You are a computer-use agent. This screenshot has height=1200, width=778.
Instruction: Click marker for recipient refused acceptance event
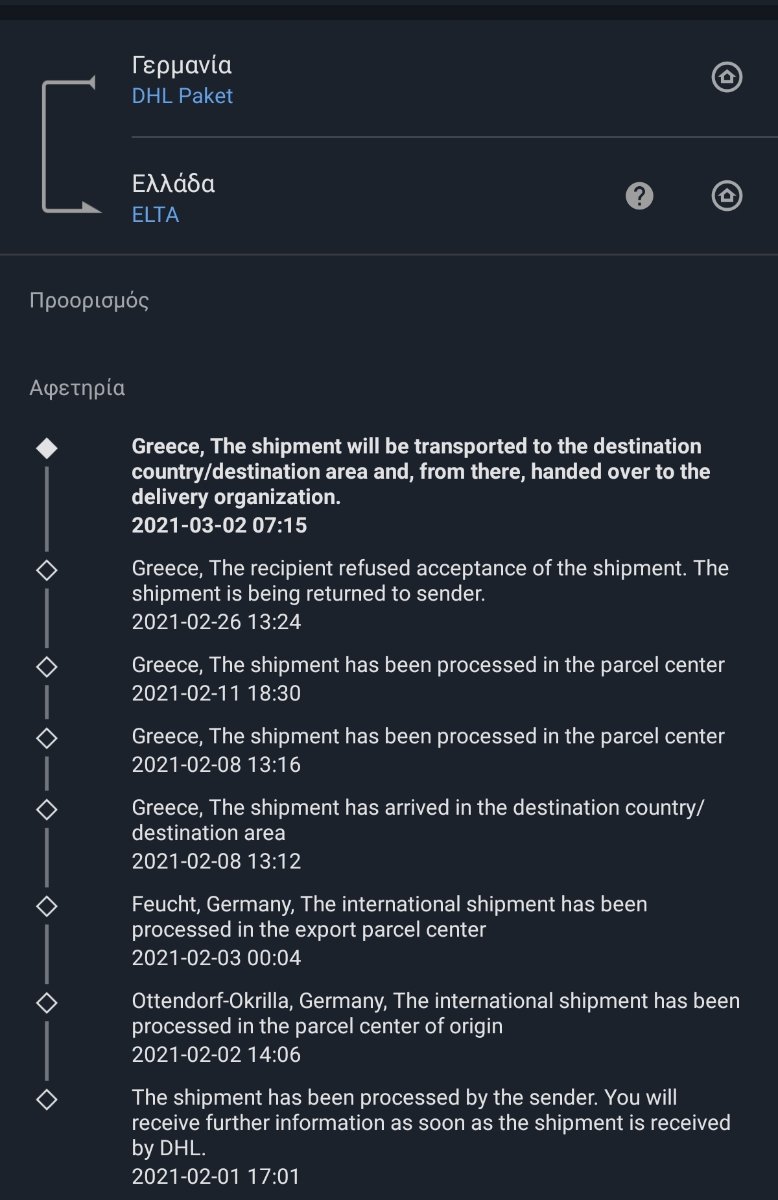46,569
